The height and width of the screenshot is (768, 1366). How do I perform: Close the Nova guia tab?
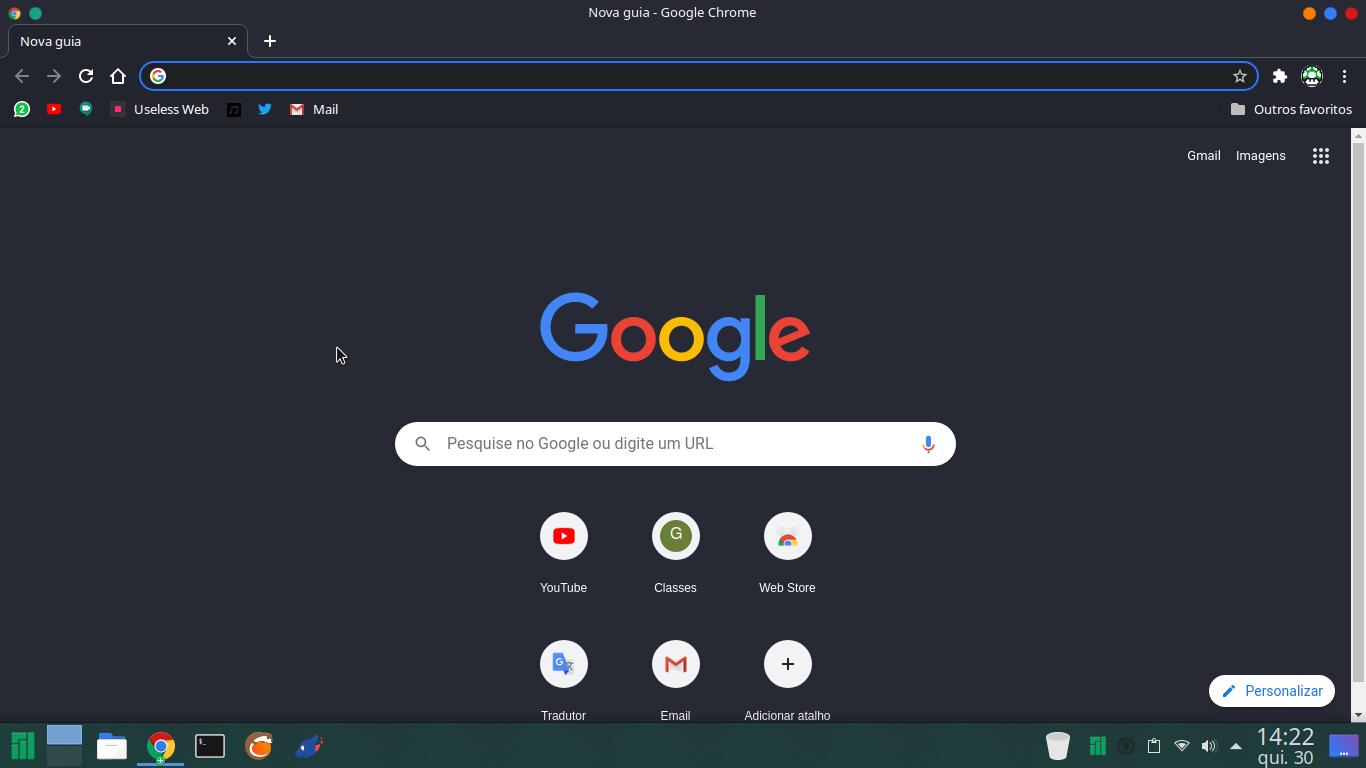click(x=232, y=41)
